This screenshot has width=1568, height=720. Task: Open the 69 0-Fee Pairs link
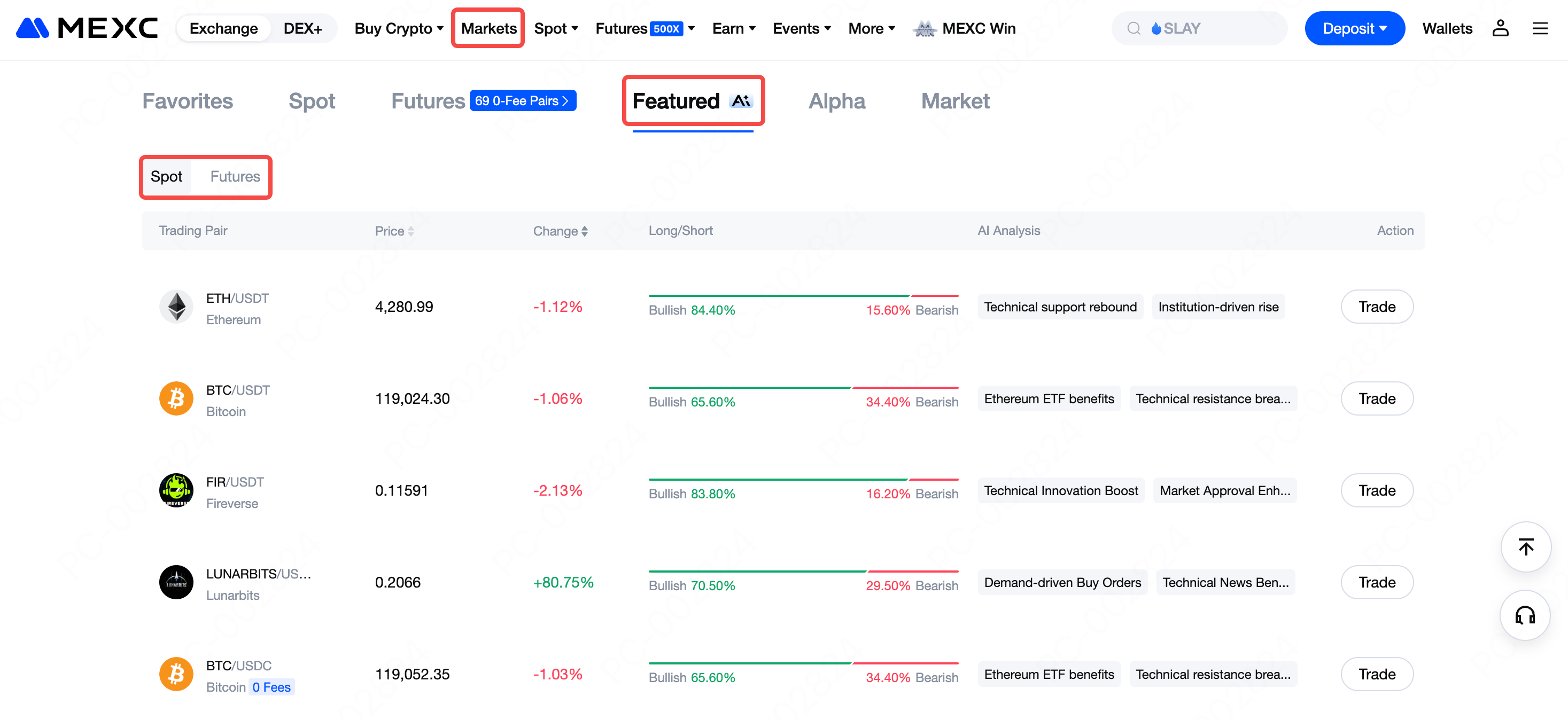[522, 101]
